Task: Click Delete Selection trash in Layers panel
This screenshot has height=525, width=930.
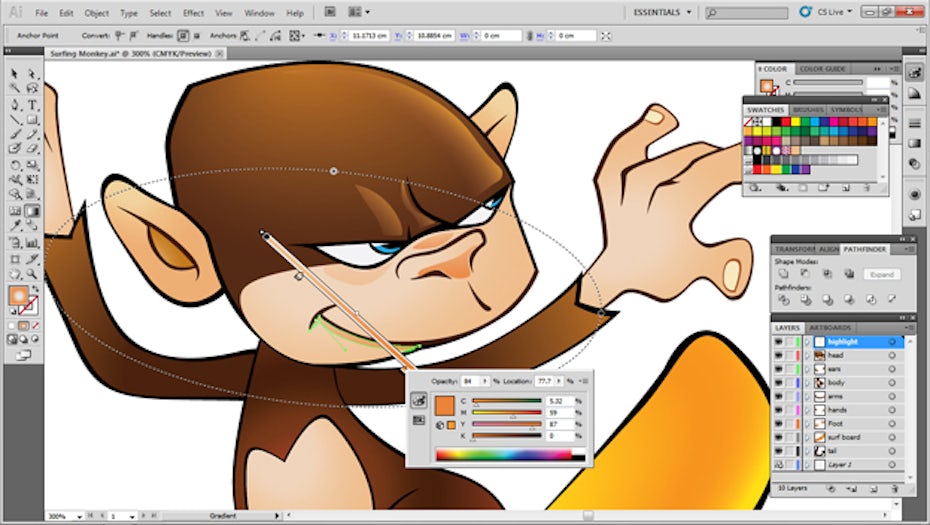Action: click(895, 489)
